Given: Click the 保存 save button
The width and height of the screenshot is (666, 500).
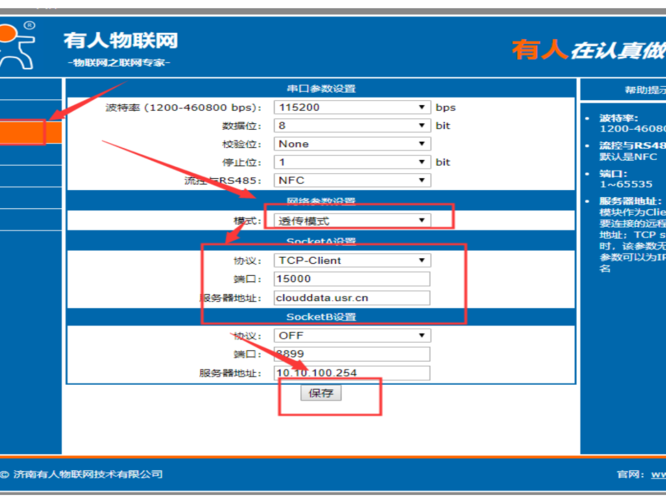Looking at the screenshot, I should (x=321, y=393).
